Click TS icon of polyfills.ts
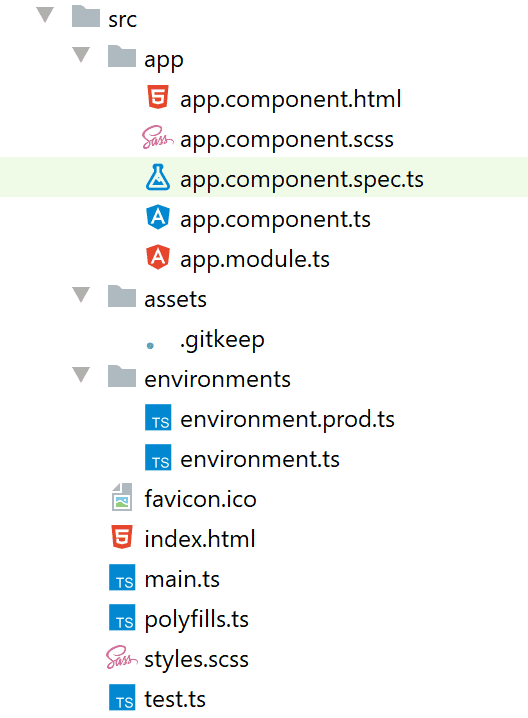 click(122, 617)
